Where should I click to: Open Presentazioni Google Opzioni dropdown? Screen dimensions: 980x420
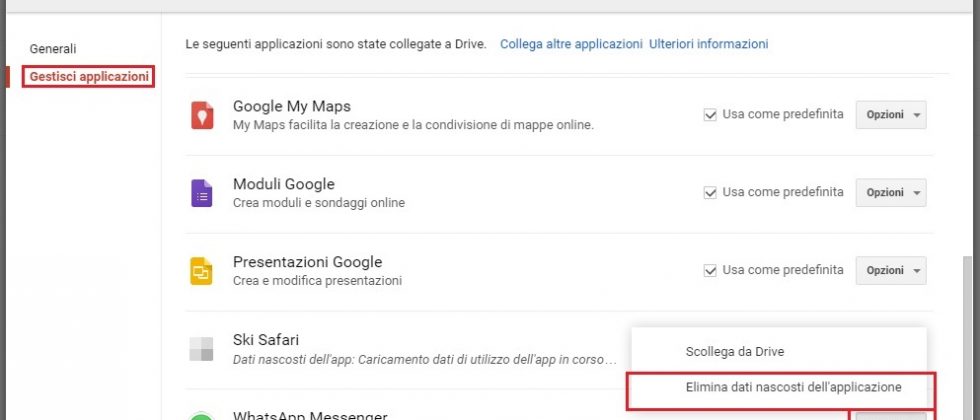pyautogui.click(x=890, y=271)
